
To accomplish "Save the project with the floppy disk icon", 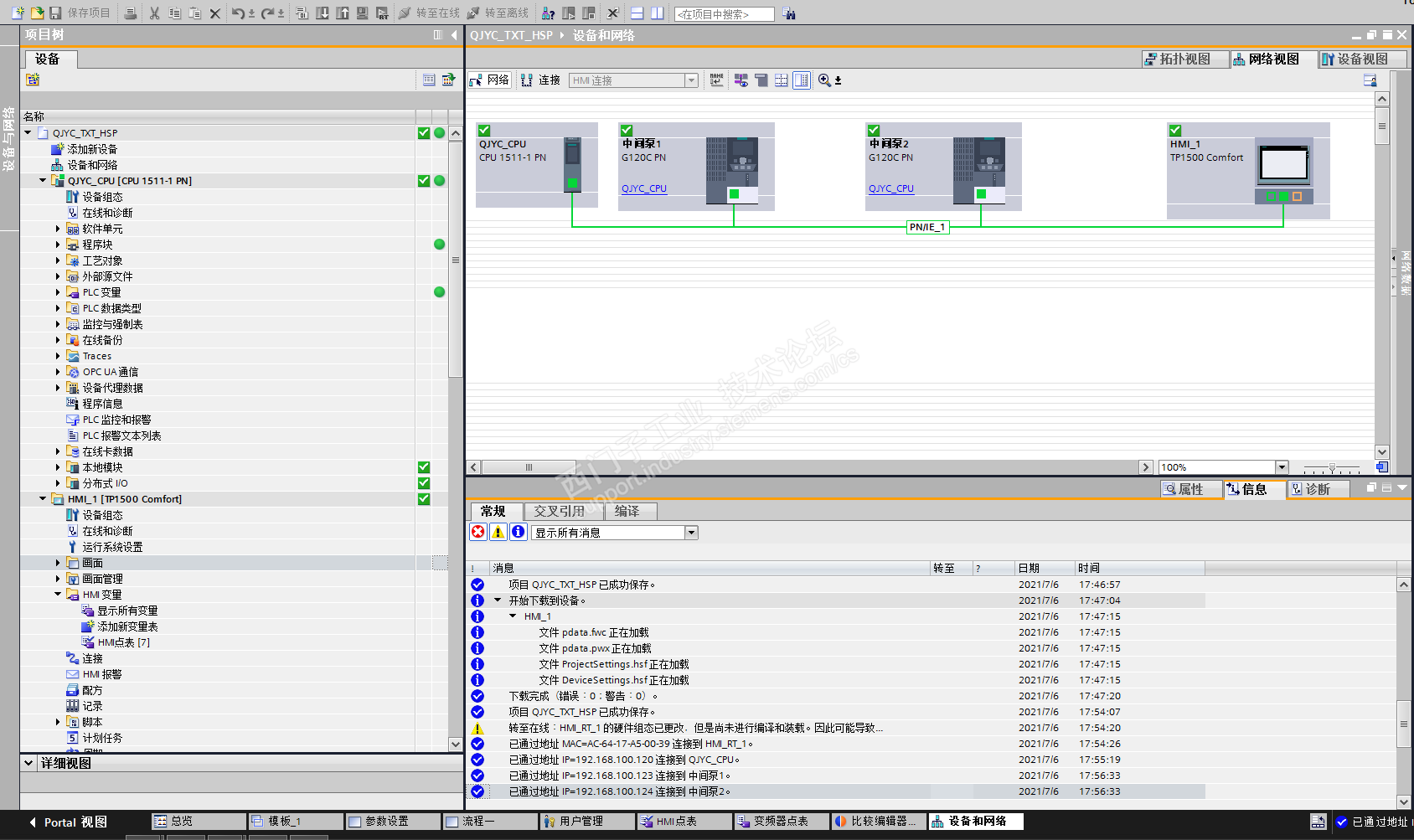I will click(x=55, y=13).
